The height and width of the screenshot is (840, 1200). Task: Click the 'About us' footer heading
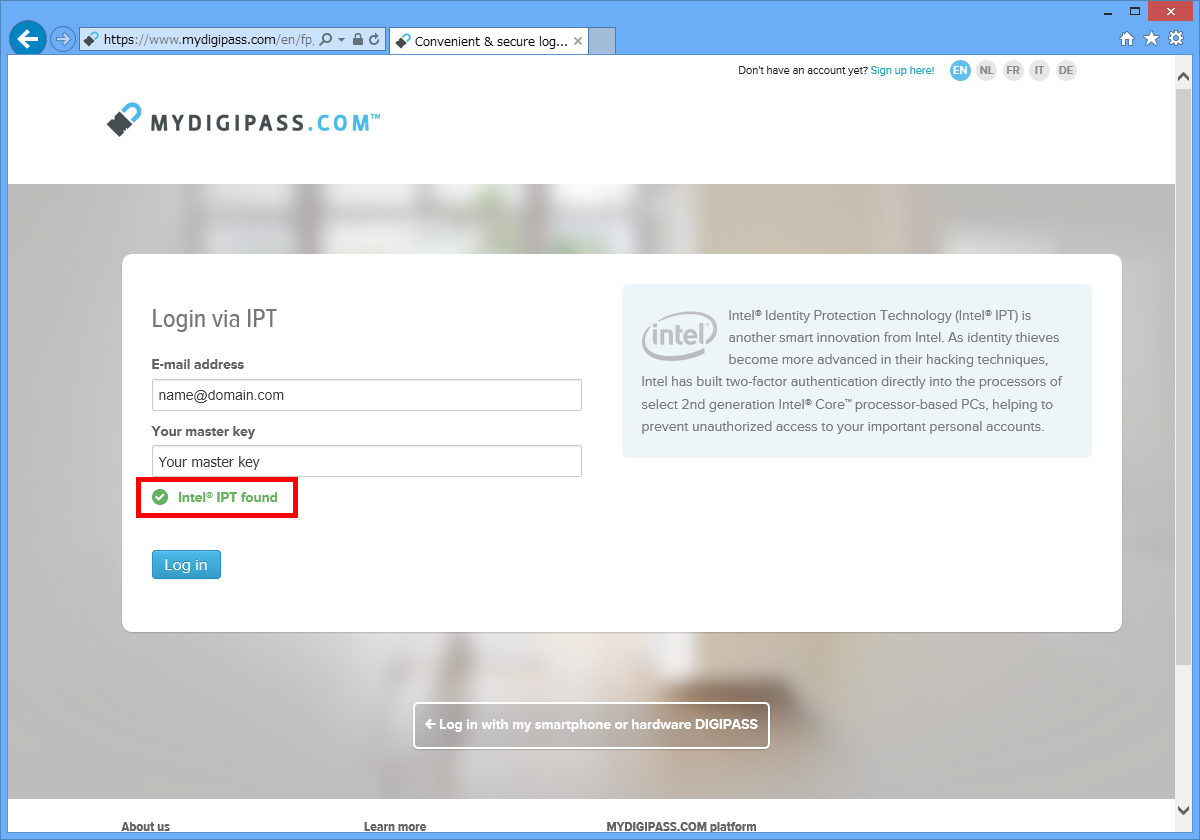point(145,827)
